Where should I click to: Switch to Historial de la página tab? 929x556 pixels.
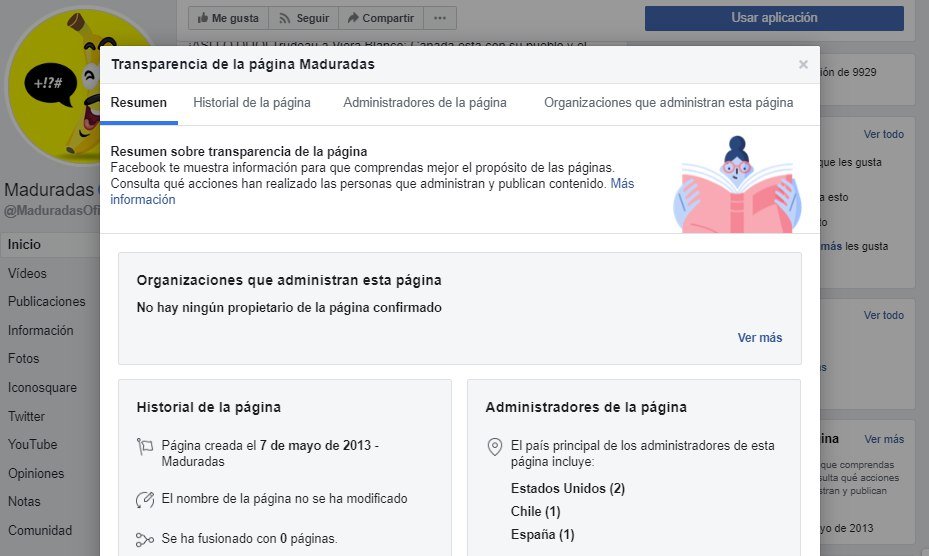(252, 103)
